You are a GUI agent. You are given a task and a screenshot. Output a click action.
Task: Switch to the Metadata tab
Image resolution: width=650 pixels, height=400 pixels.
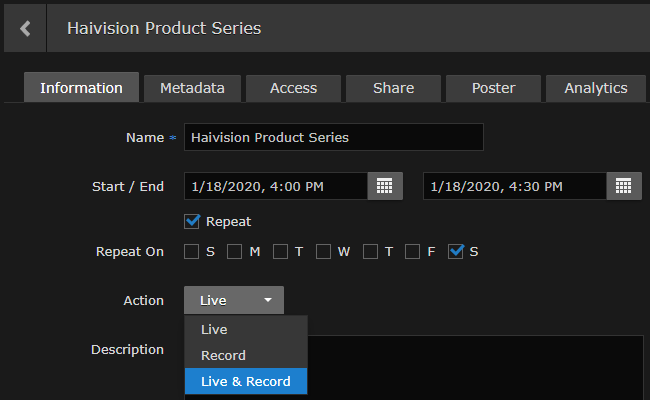tap(192, 88)
